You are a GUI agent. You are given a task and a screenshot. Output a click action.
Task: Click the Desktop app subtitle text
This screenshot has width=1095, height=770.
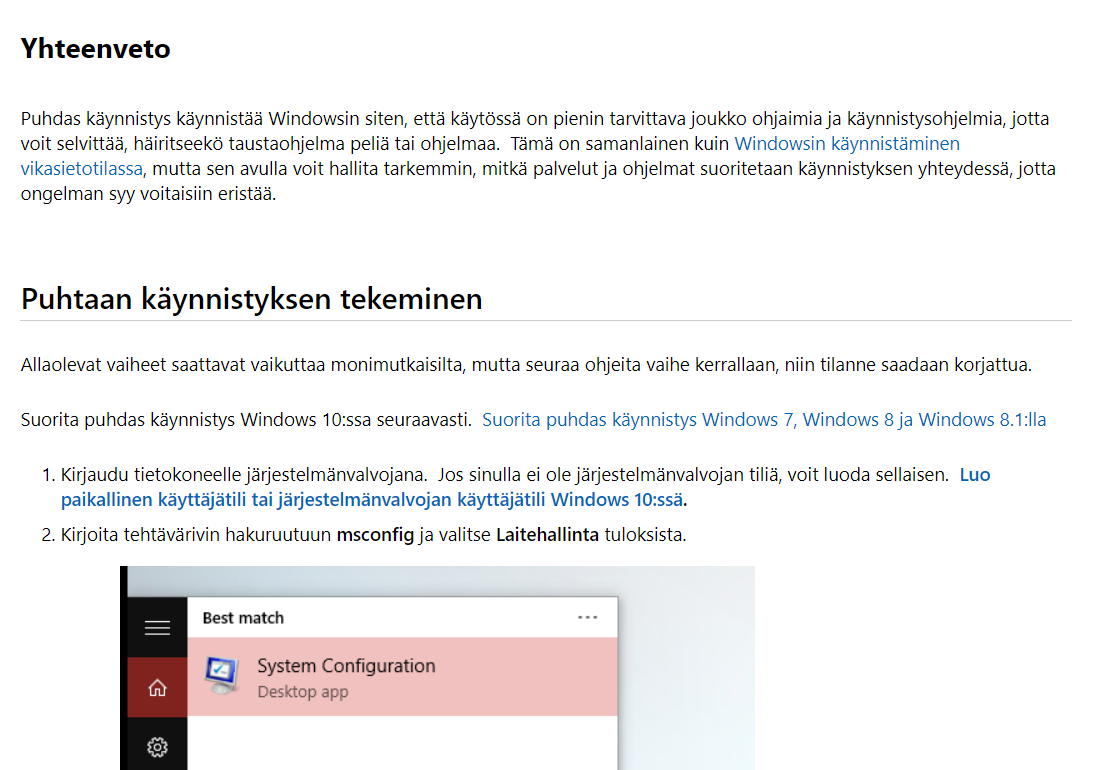[x=303, y=692]
